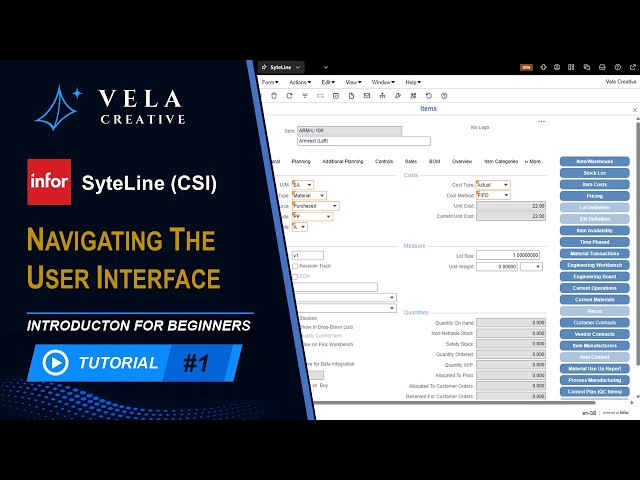Click the revision field showing v1

tap(308, 256)
